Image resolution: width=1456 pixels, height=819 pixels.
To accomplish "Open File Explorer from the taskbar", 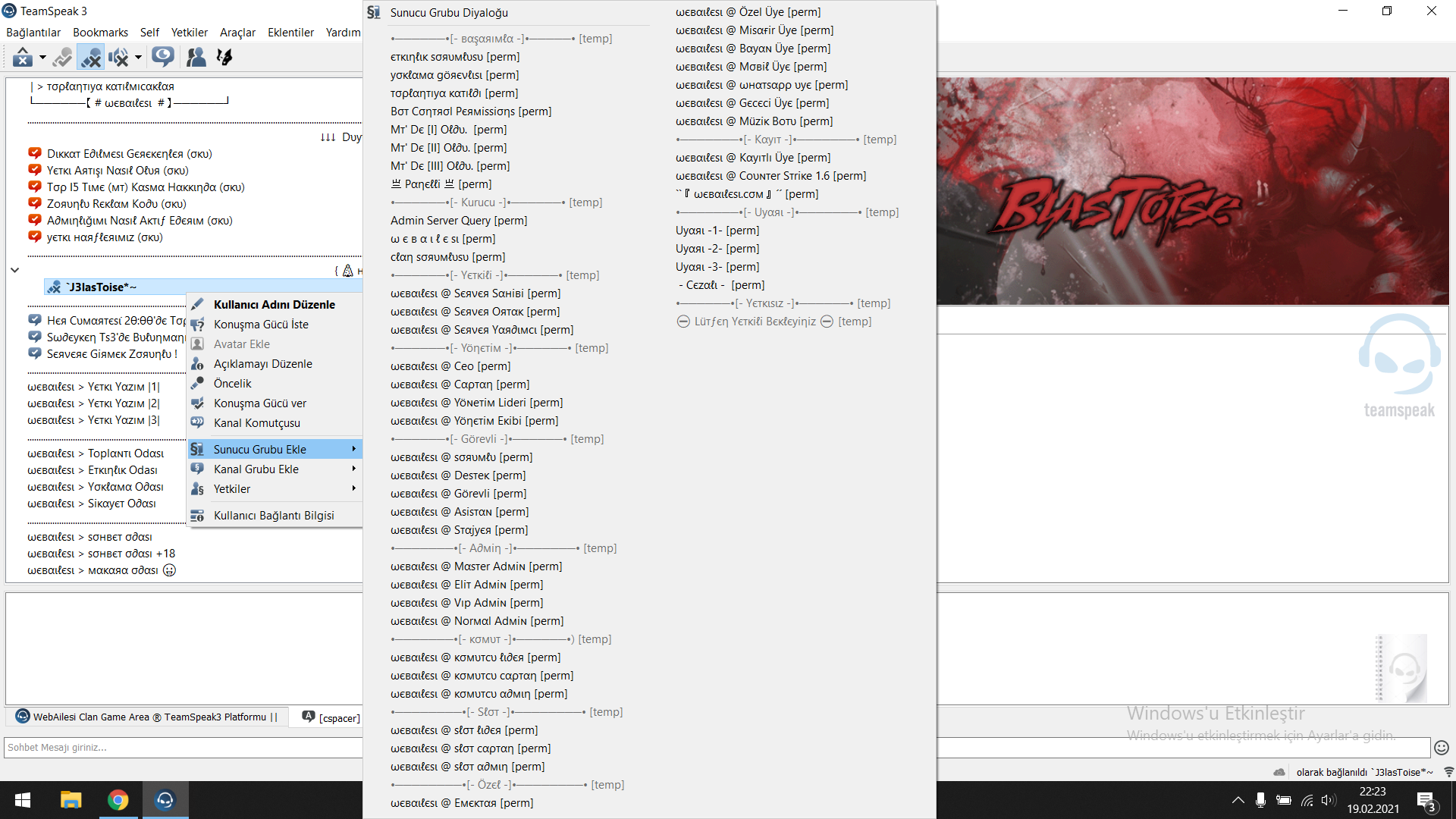I will point(71,800).
